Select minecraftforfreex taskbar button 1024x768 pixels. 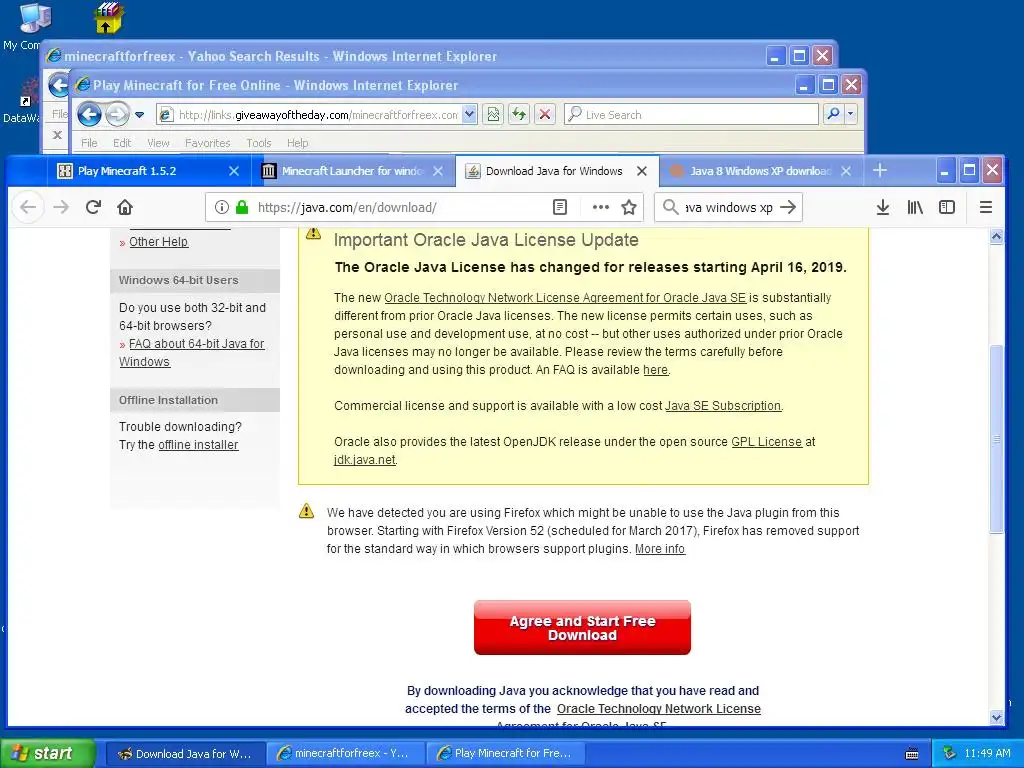point(345,754)
